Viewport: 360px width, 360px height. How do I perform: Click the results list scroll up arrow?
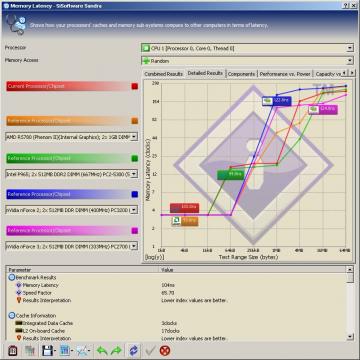click(350, 269)
